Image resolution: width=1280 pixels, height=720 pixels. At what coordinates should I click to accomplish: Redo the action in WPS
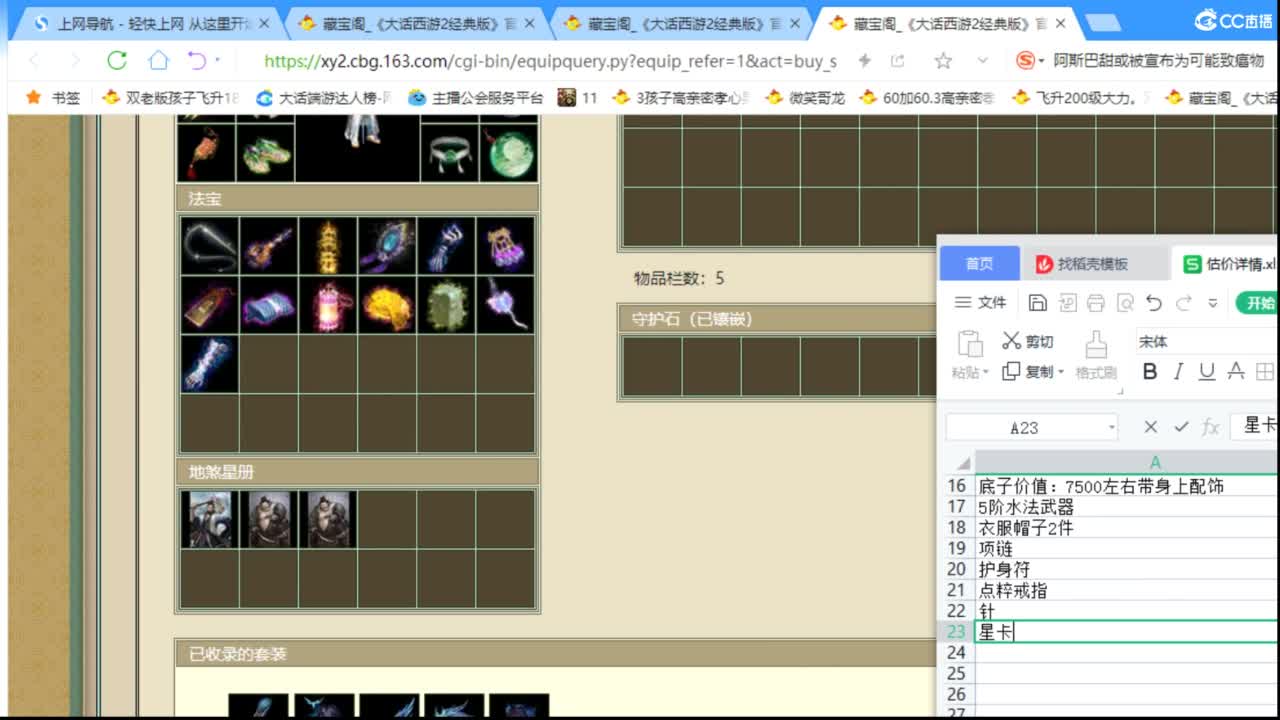1184,302
